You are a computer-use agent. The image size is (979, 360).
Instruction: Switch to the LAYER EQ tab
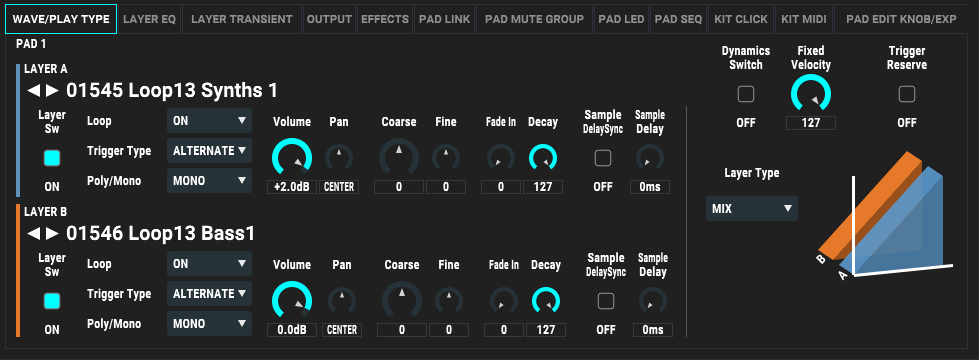[150, 19]
